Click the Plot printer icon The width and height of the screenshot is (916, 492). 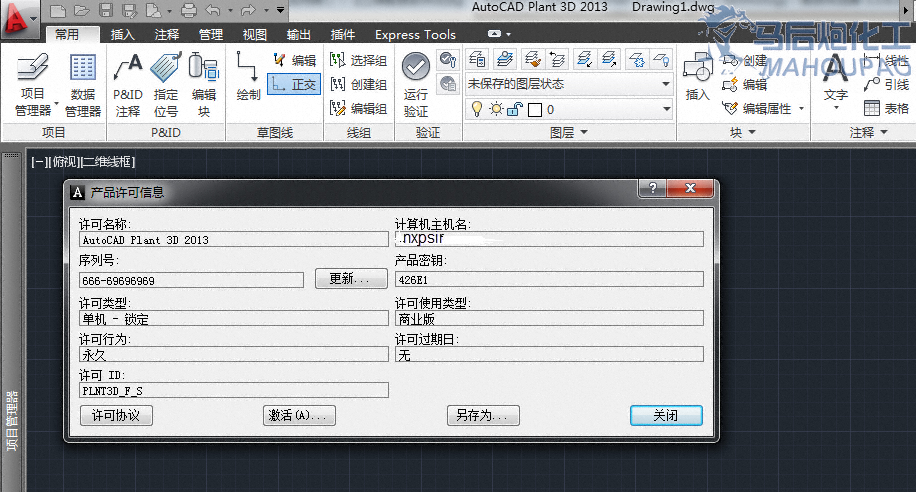click(189, 10)
